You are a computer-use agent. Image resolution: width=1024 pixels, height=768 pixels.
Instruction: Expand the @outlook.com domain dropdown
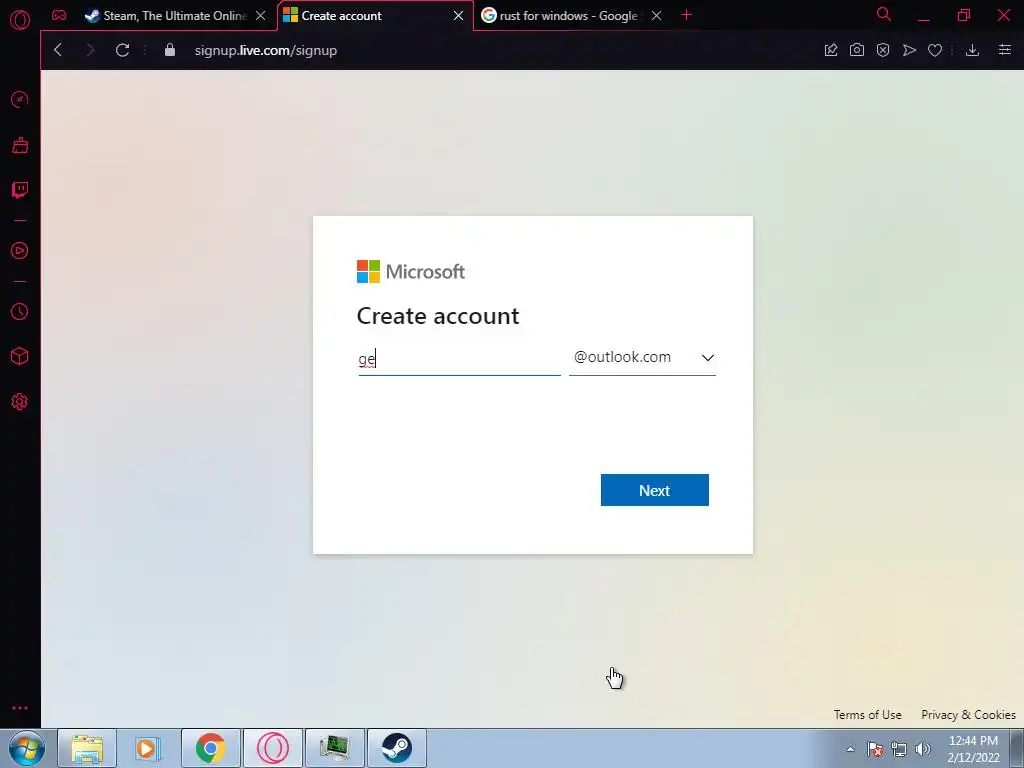(x=643, y=357)
